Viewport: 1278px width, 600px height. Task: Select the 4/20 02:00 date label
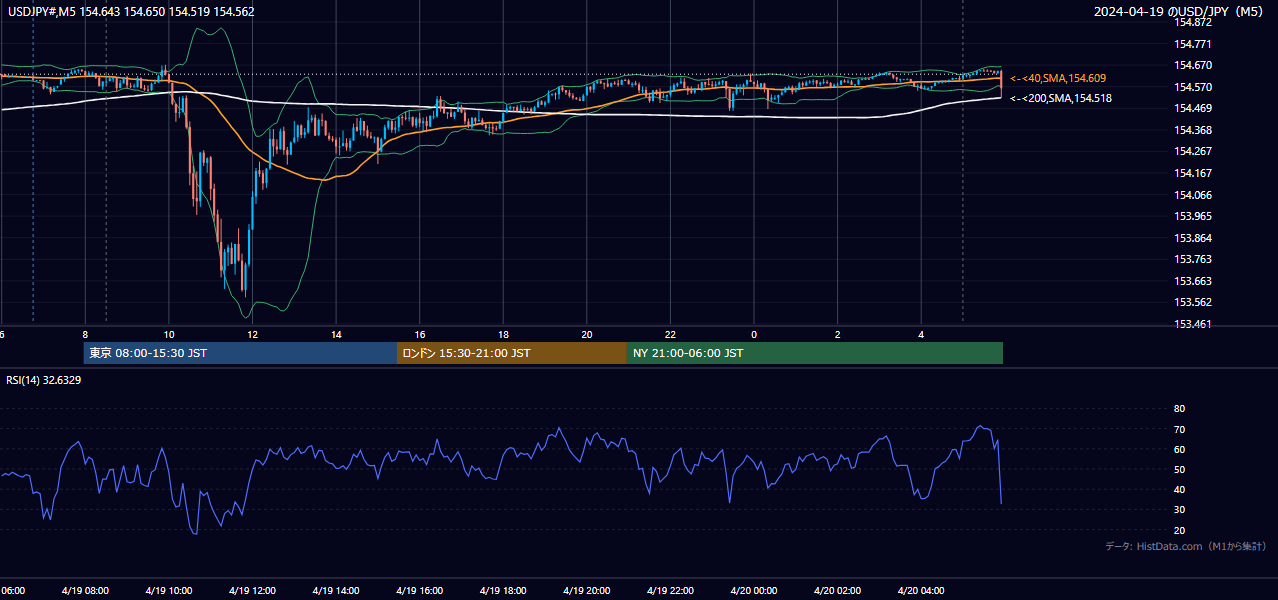(837, 590)
